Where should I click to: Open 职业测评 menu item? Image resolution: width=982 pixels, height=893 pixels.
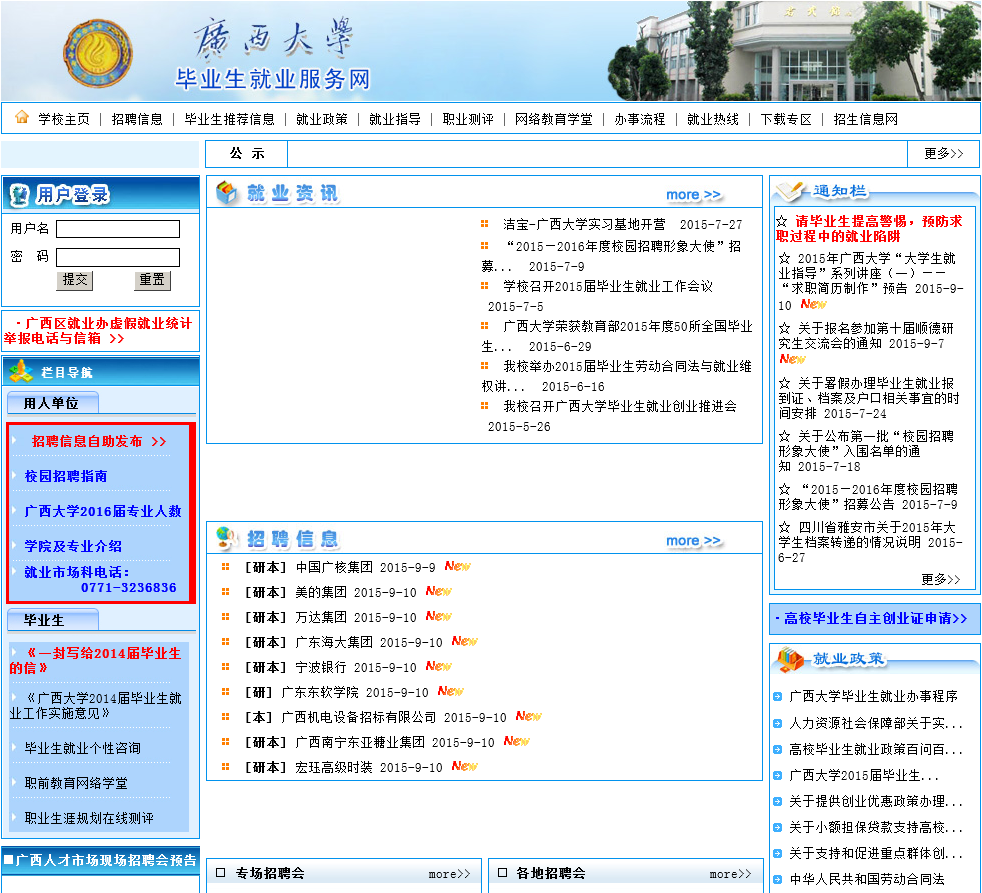point(468,119)
